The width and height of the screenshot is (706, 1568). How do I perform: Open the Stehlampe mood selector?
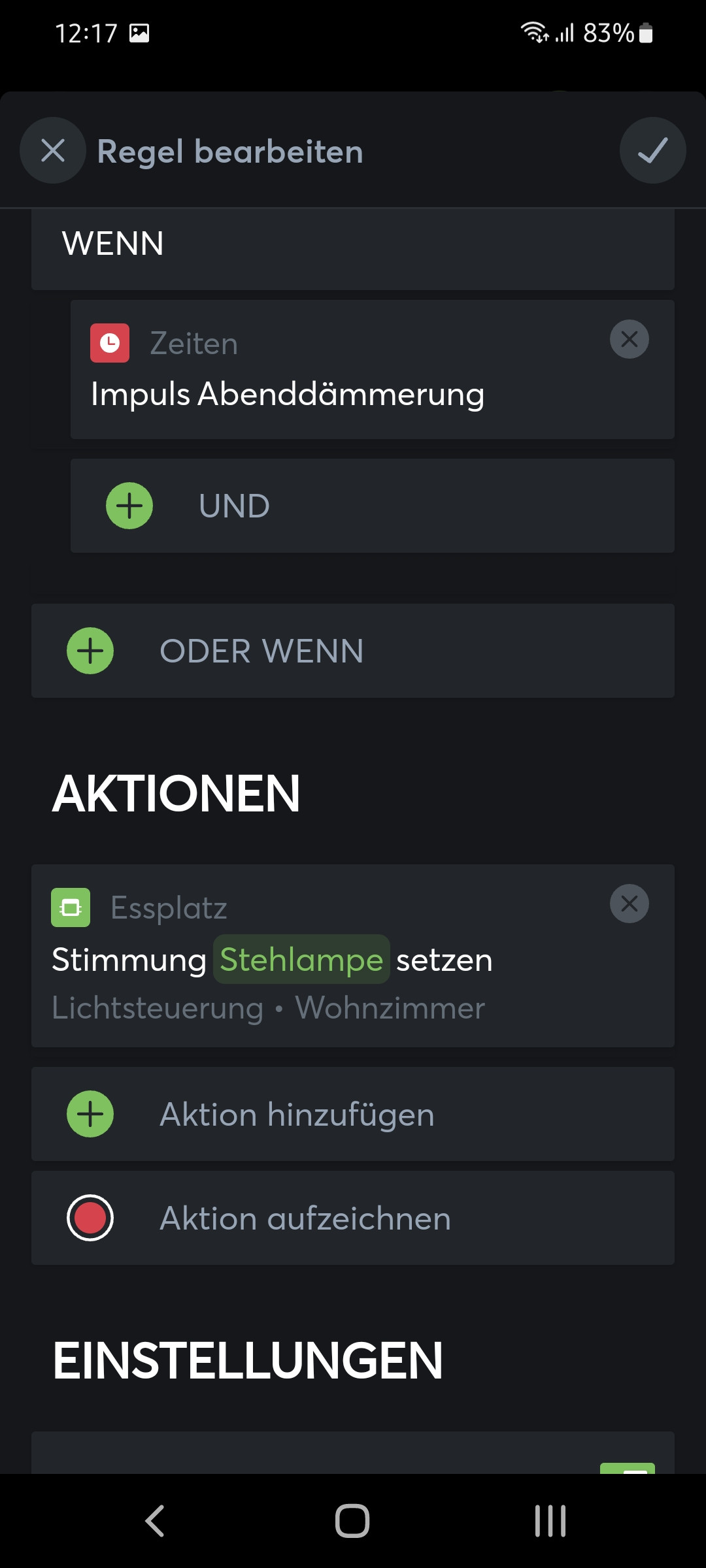pos(301,960)
